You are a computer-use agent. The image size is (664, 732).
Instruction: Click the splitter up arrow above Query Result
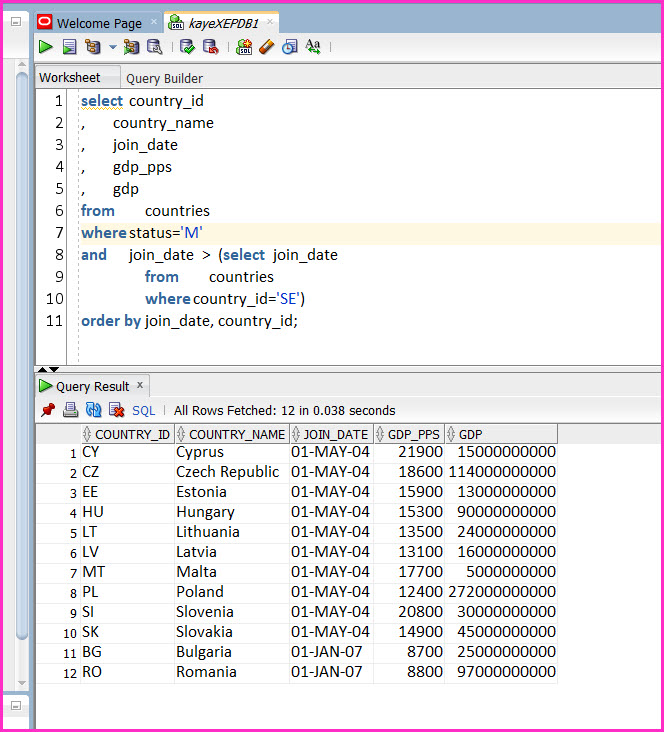(42, 369)
